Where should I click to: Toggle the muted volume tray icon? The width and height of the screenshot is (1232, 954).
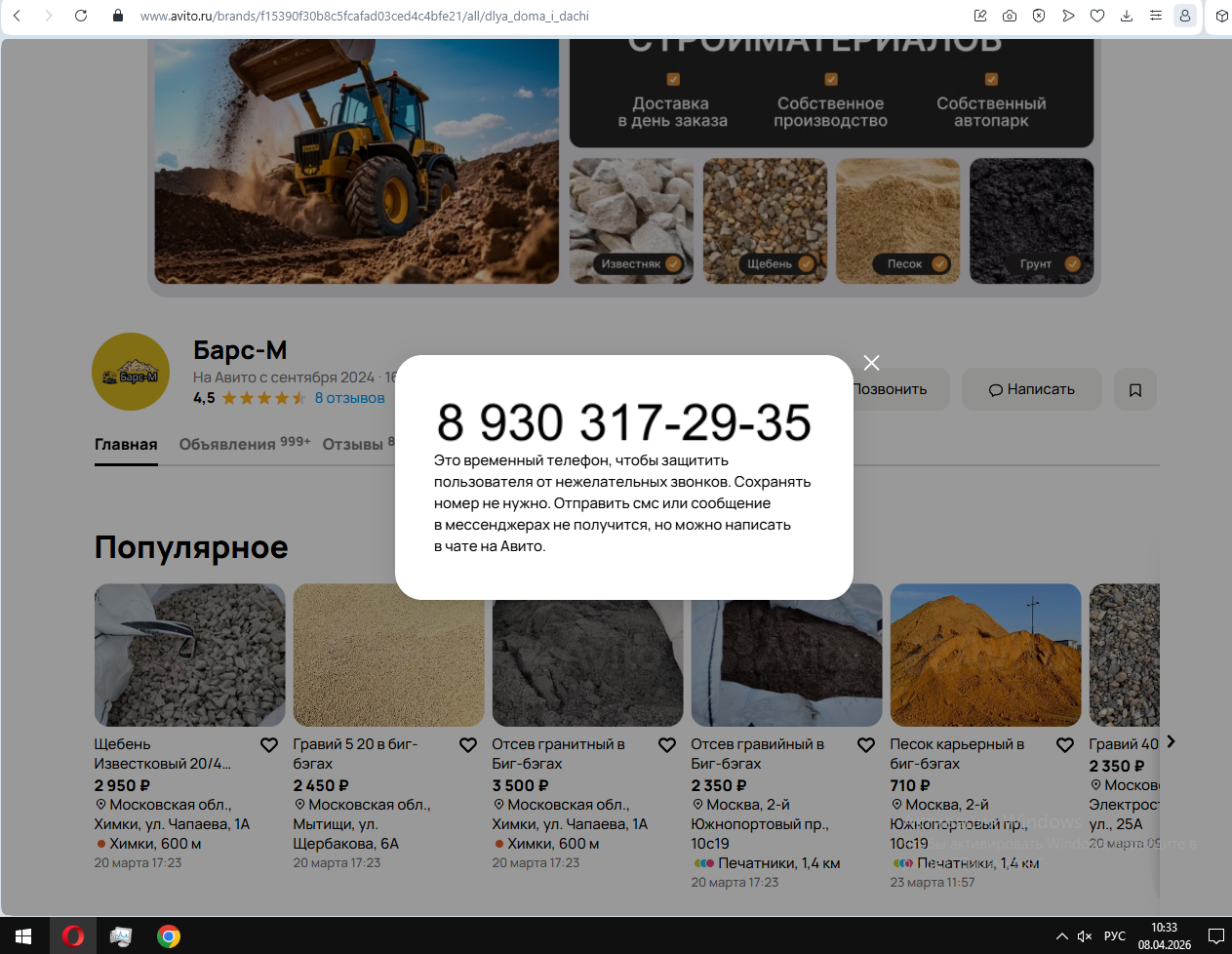tap(1085, 936)
